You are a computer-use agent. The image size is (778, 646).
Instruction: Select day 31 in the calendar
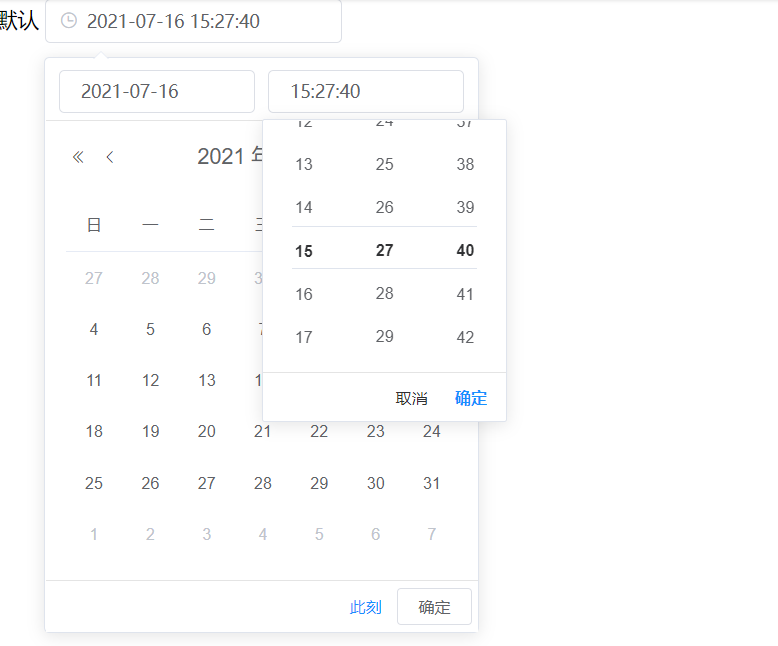tap(431, 483)
